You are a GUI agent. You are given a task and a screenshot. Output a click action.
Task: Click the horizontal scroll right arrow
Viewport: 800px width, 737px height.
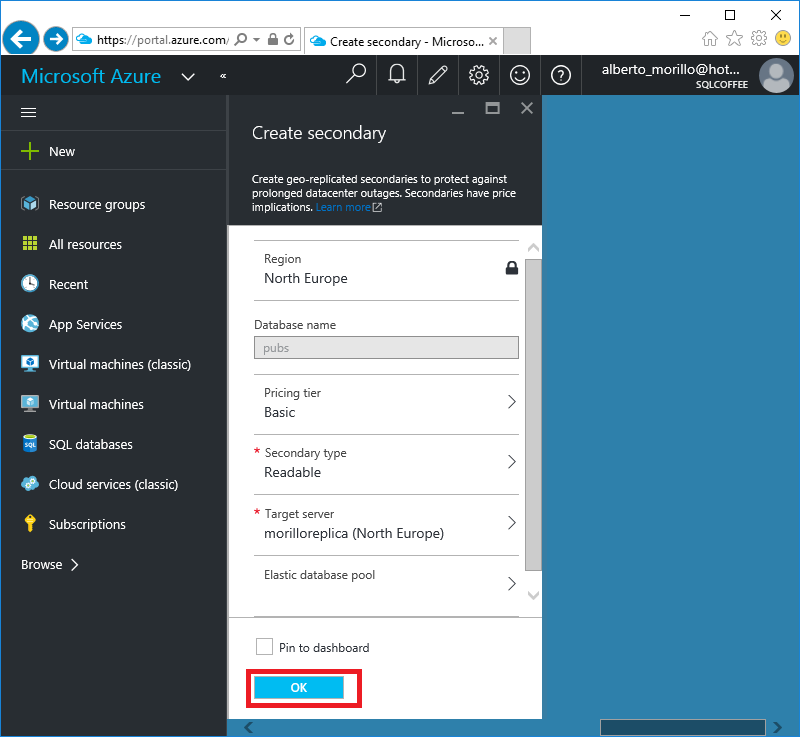[777, 727]
